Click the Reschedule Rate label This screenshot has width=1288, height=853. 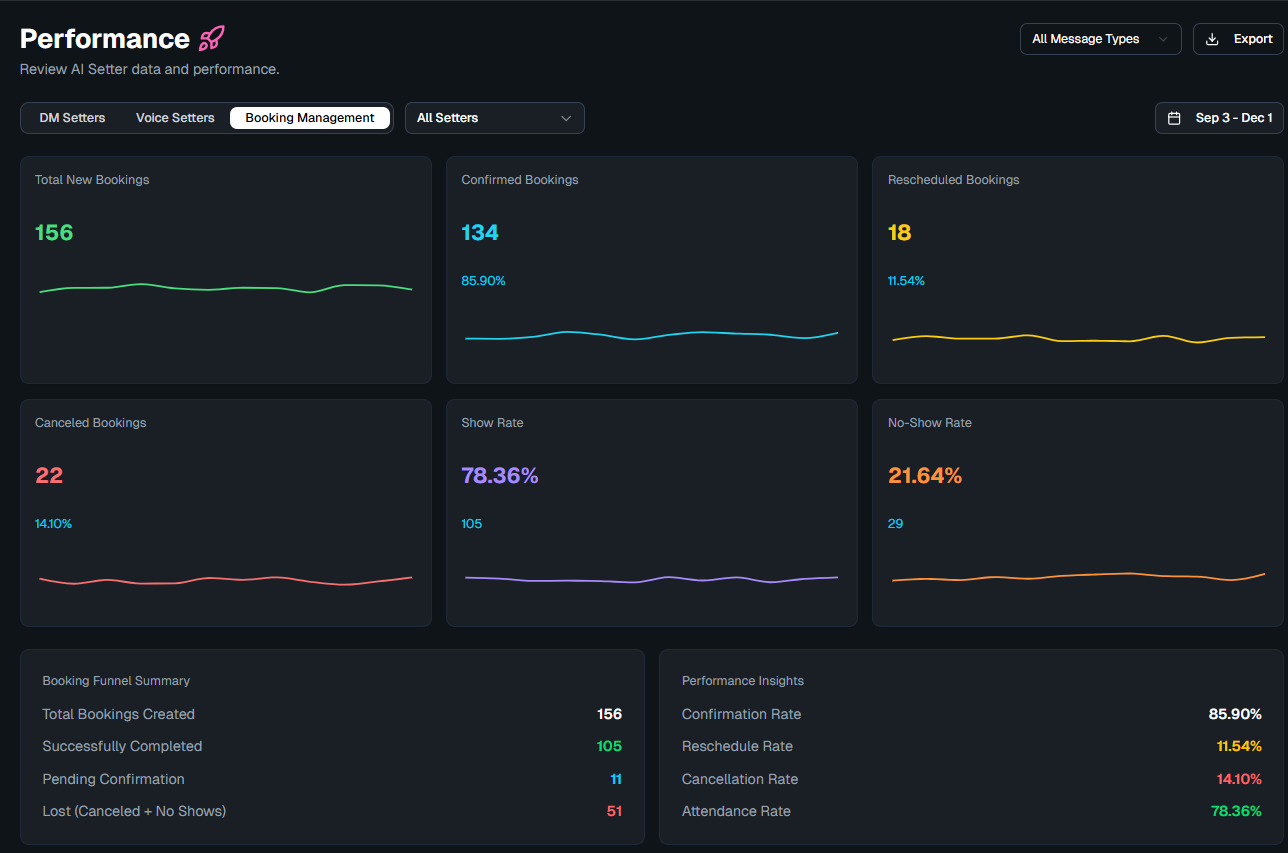[x=737, y=746]
